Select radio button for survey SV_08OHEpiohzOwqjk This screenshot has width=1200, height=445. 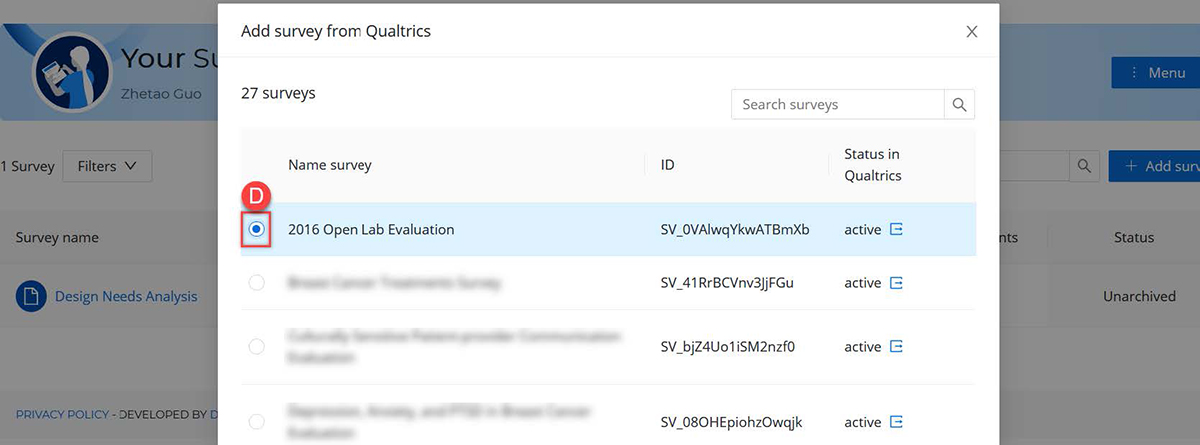257,422
